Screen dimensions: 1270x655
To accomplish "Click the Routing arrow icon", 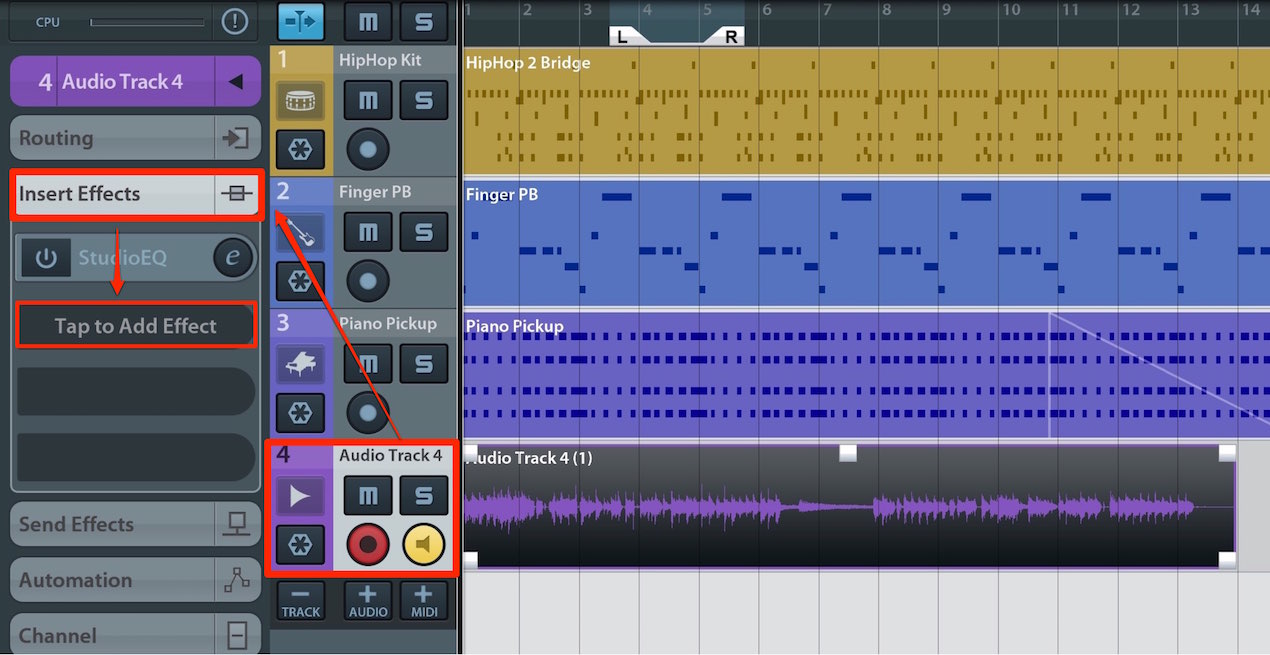I will coord(236,138).
